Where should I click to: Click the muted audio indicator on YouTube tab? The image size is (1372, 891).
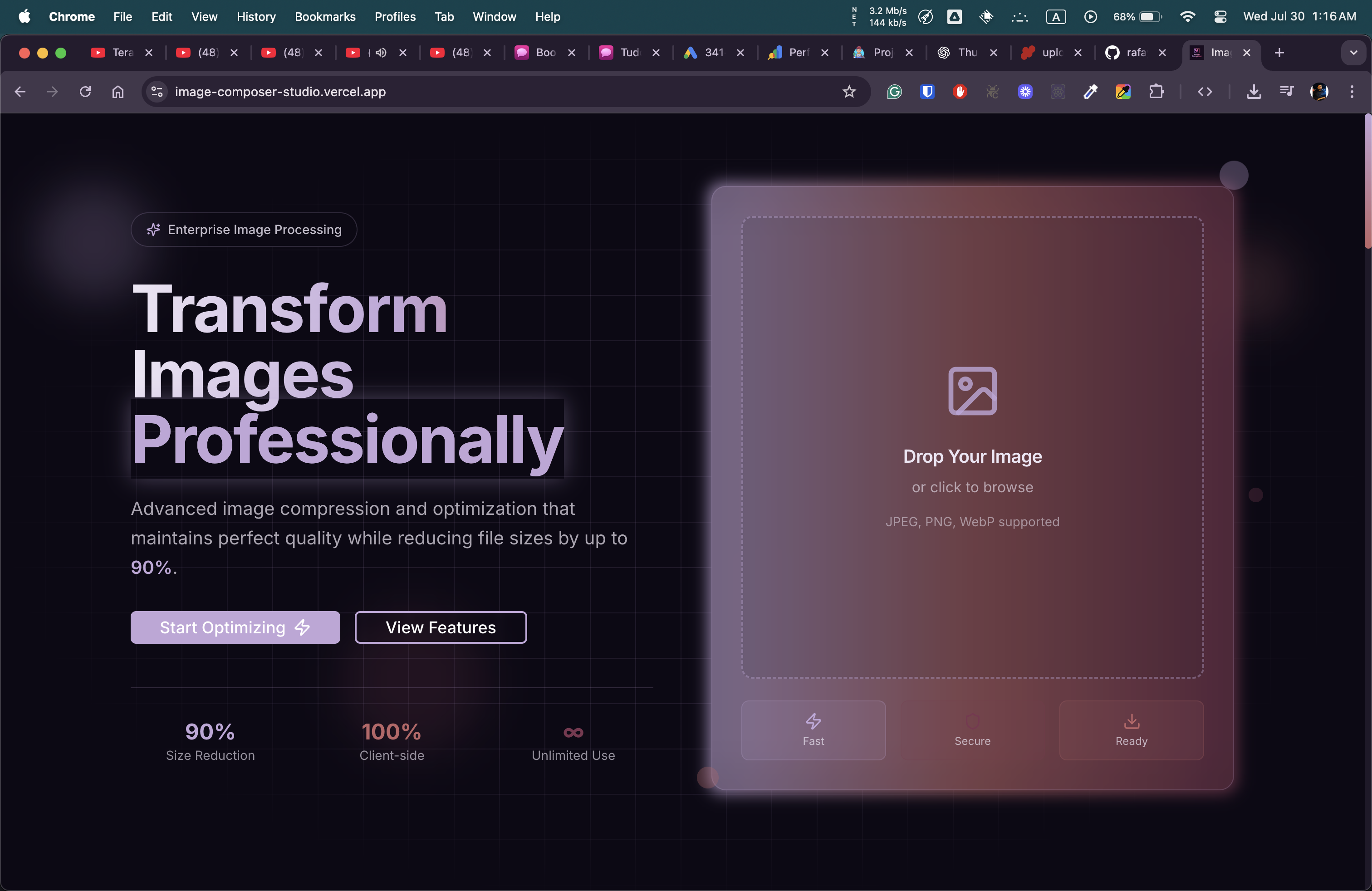coord(381,53)
